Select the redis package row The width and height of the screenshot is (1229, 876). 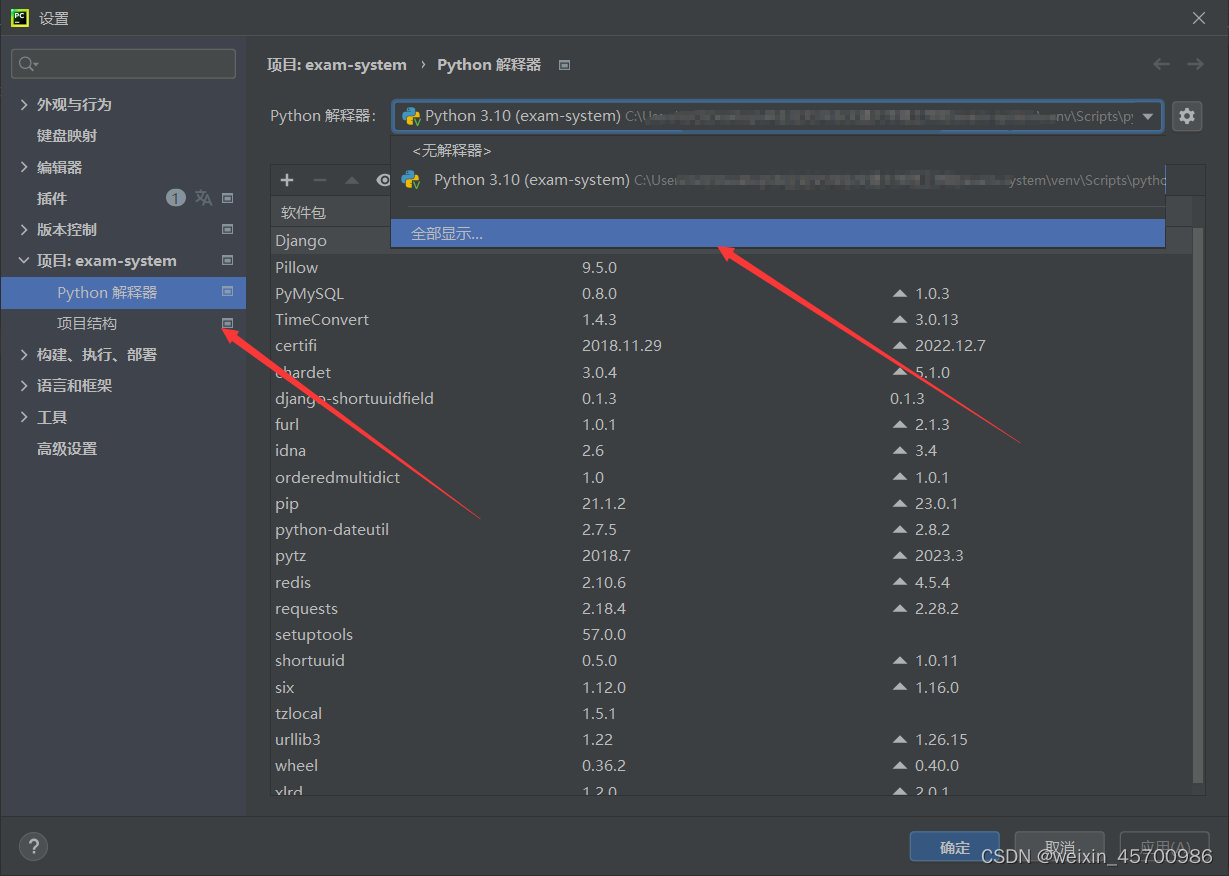[x=731, y=582]
